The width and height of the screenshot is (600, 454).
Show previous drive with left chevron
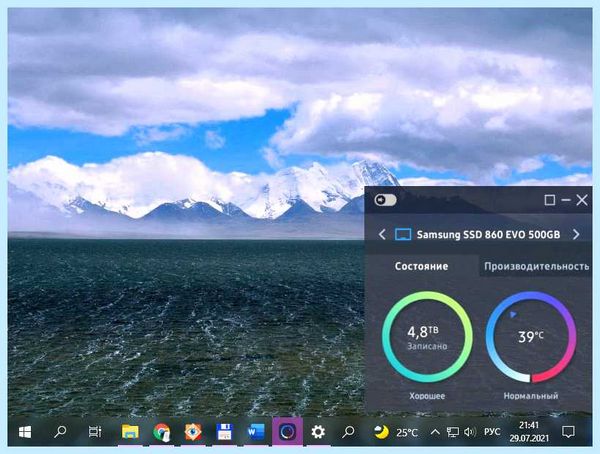[x=382, y=234]
